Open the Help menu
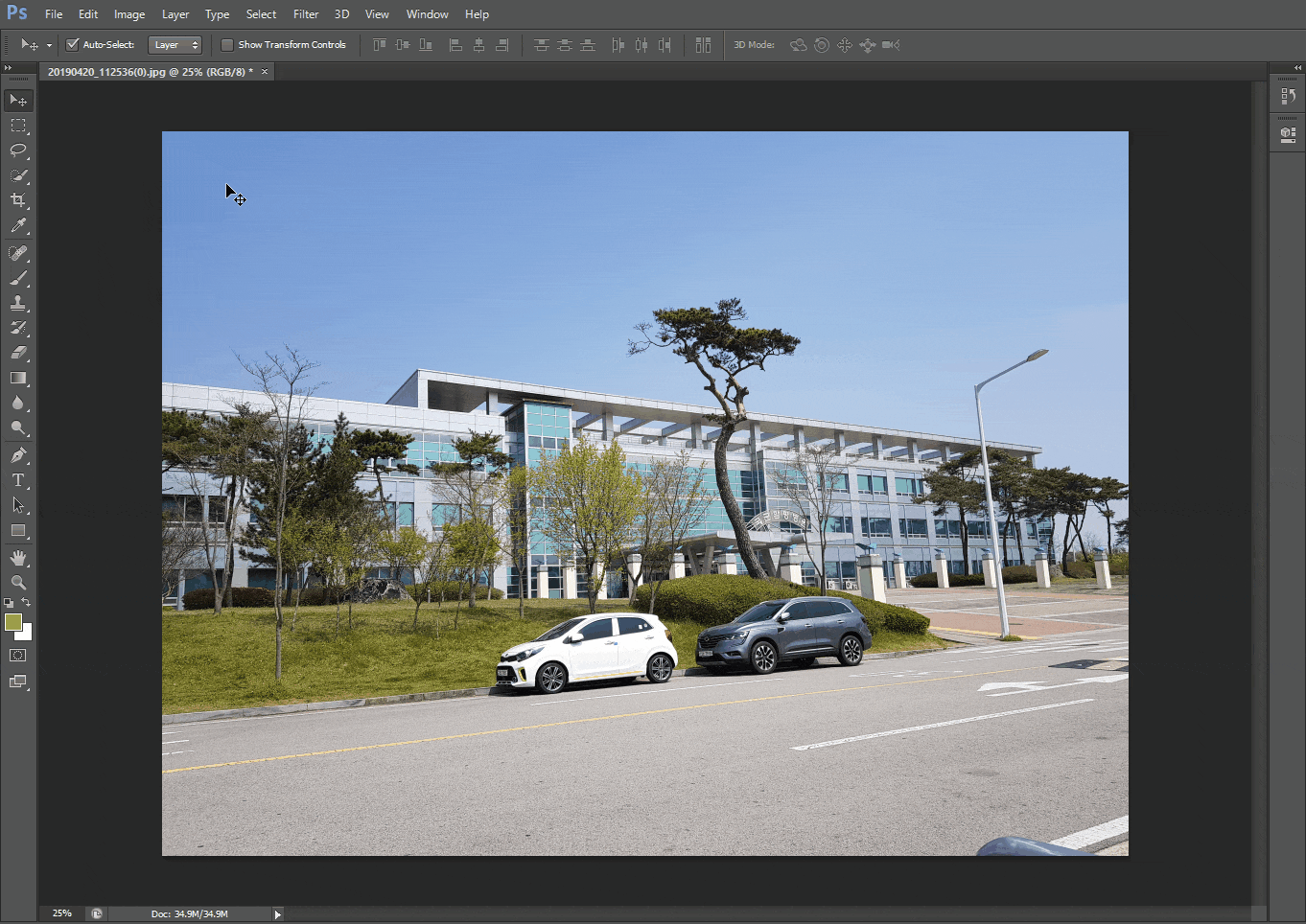 coord(477,14)
